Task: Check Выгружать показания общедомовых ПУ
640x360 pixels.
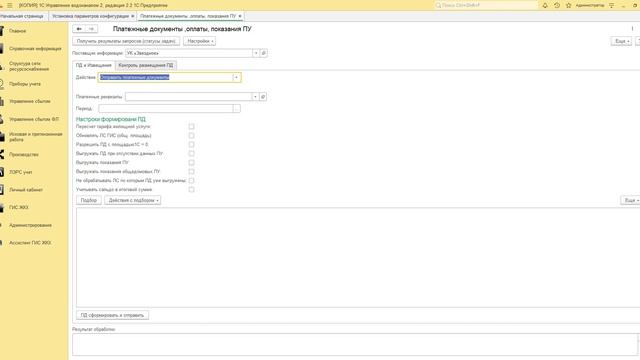Action: point(191,171)
